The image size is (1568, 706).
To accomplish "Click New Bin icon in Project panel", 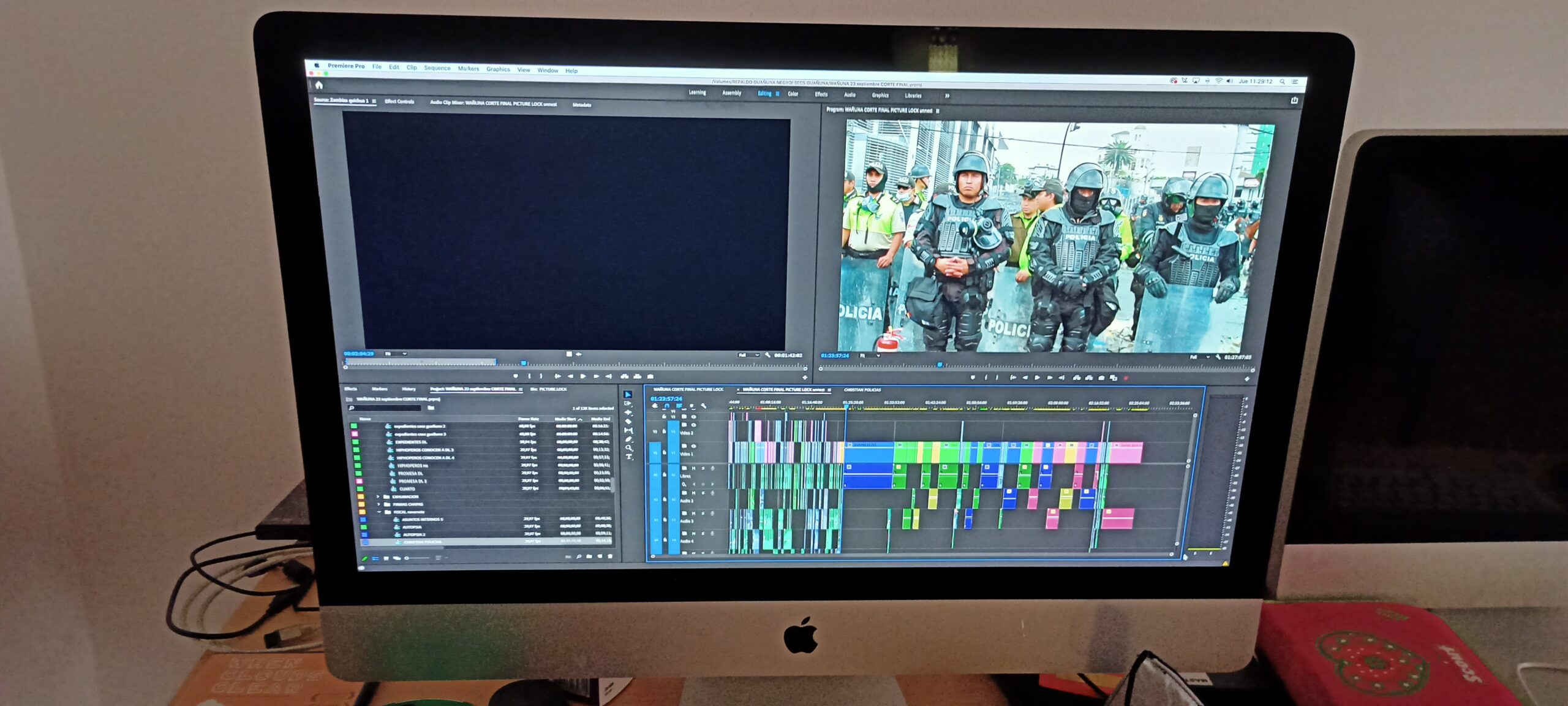I will [589, 556].
